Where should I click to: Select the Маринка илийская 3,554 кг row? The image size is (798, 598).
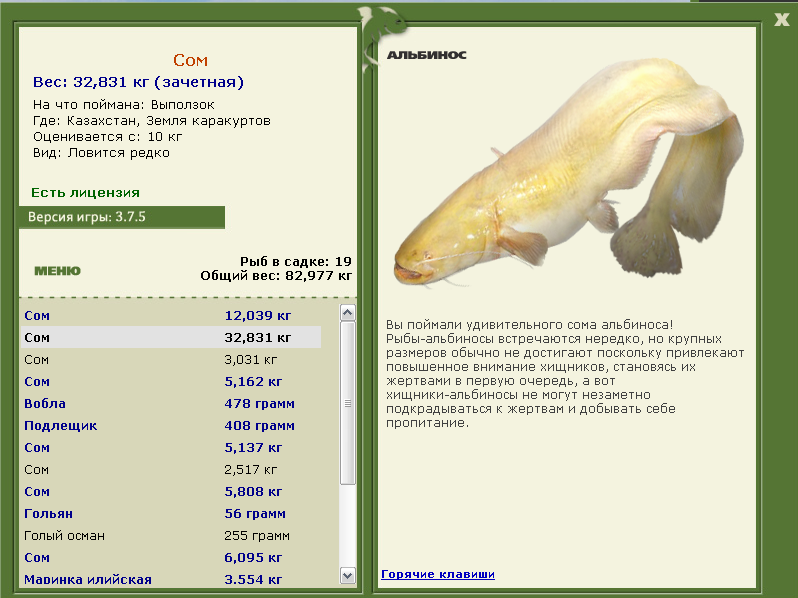pos(170,579)
